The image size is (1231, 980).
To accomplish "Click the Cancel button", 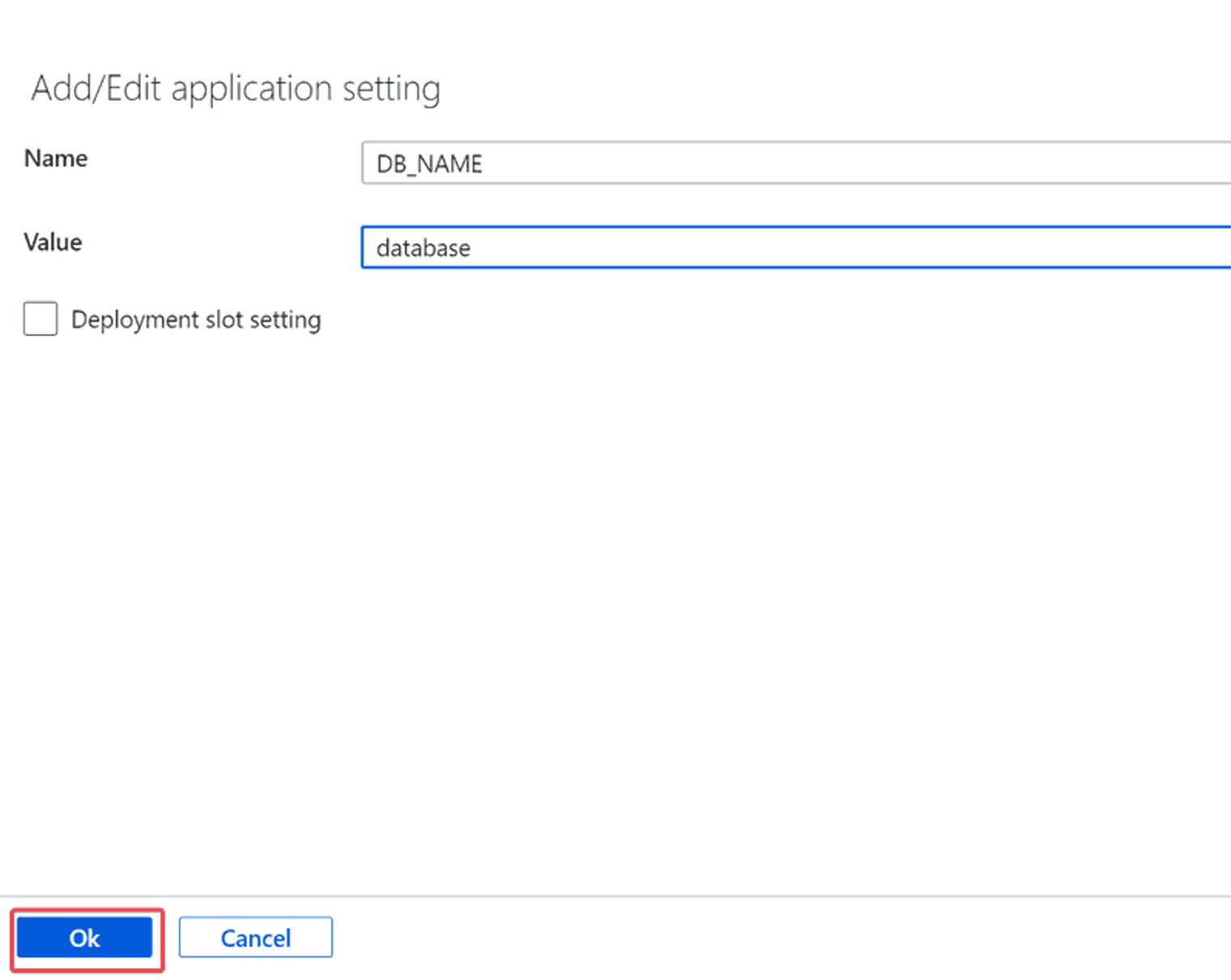I will coord(255,937).
